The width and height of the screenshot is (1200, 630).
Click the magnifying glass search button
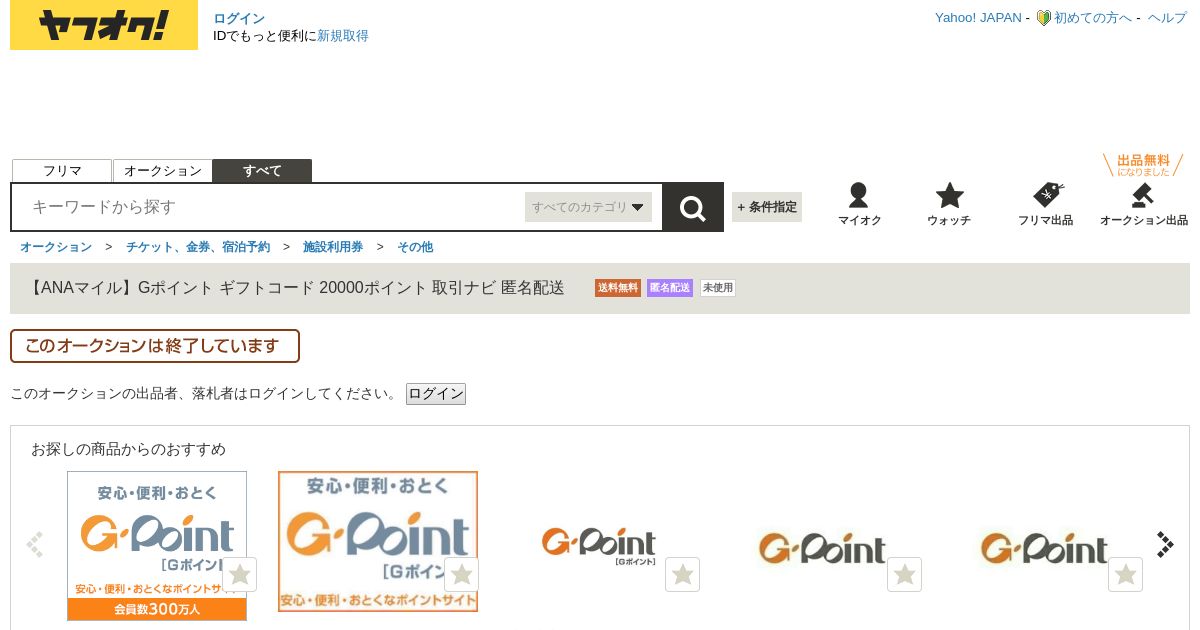tap(693, 207)
